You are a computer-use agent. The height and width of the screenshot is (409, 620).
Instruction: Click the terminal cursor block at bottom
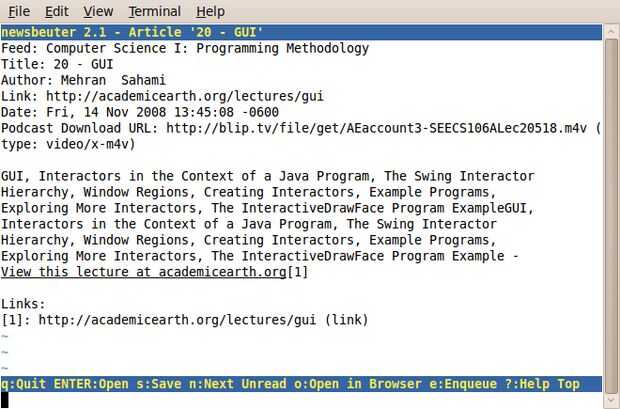click(5, 400)
